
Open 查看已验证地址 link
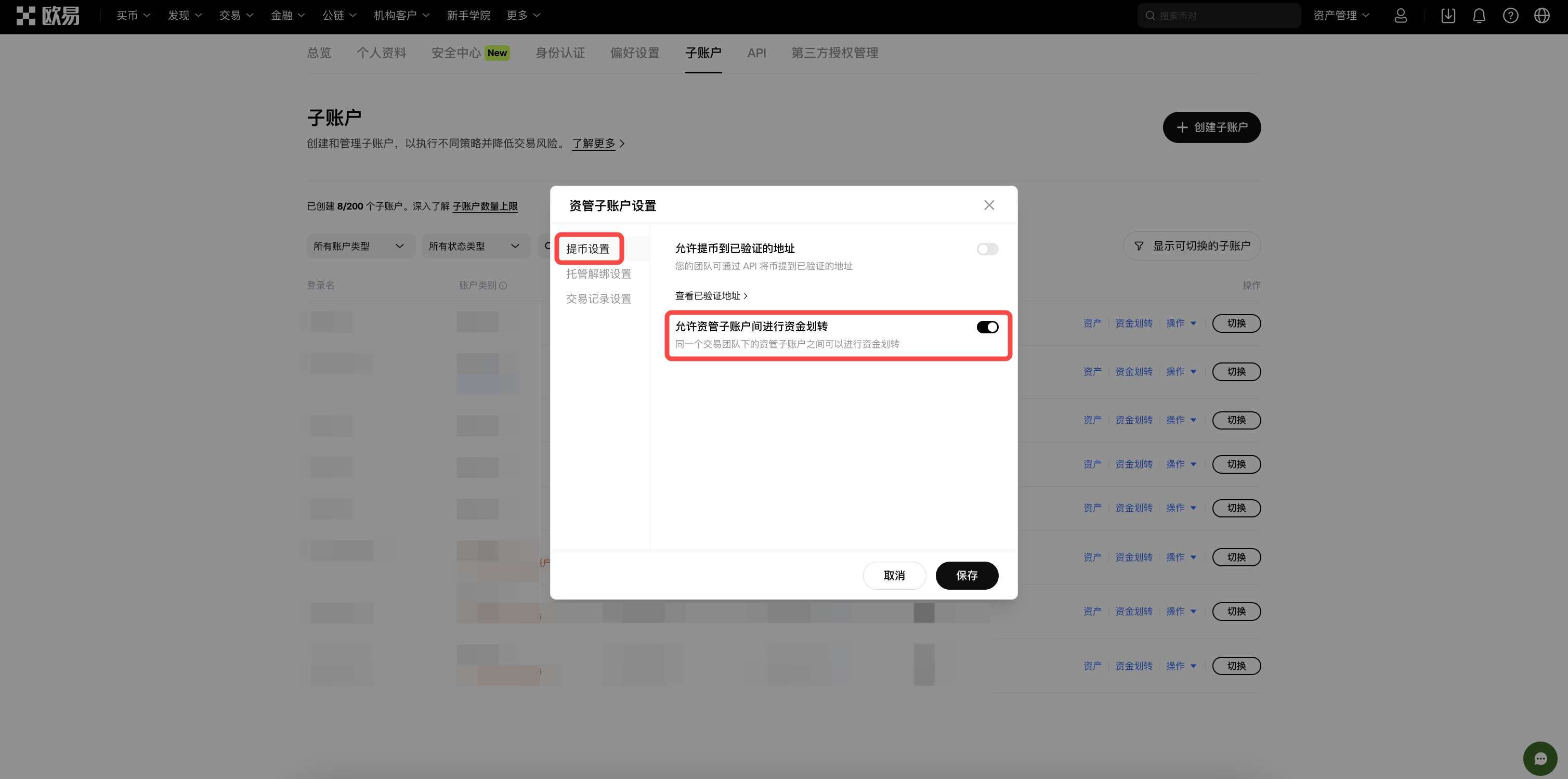711,296
